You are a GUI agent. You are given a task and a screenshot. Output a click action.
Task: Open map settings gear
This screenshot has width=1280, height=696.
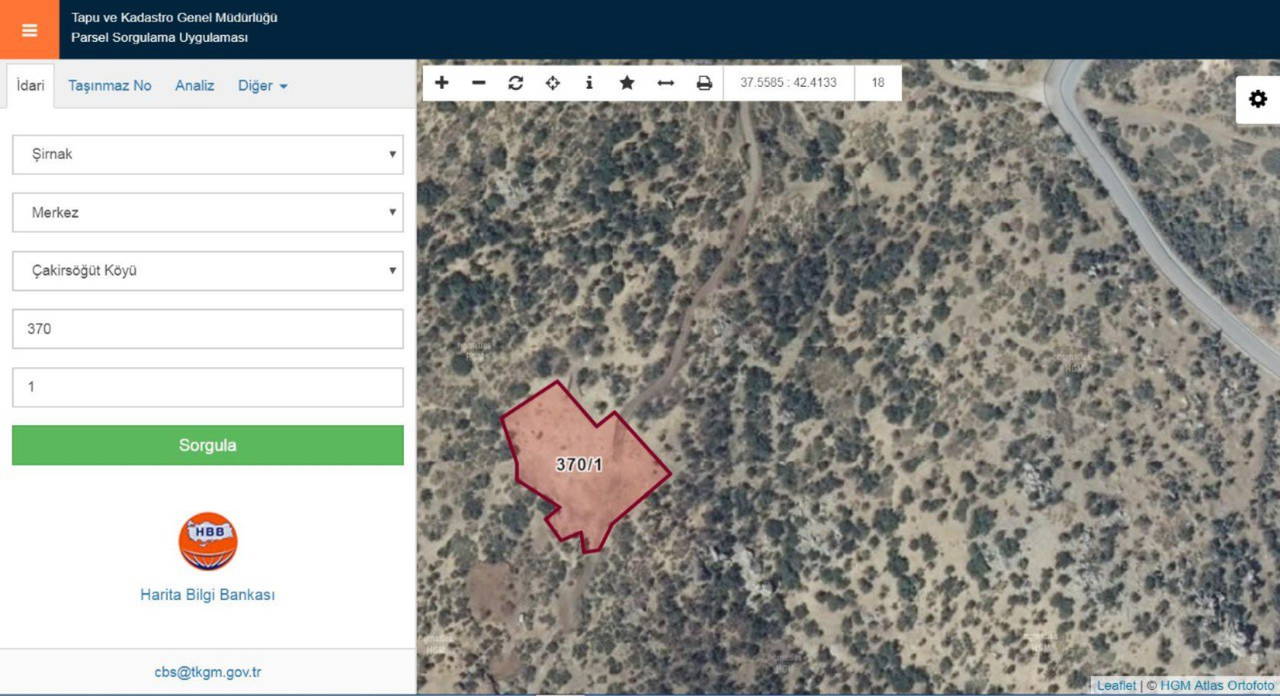[1257, 99]
